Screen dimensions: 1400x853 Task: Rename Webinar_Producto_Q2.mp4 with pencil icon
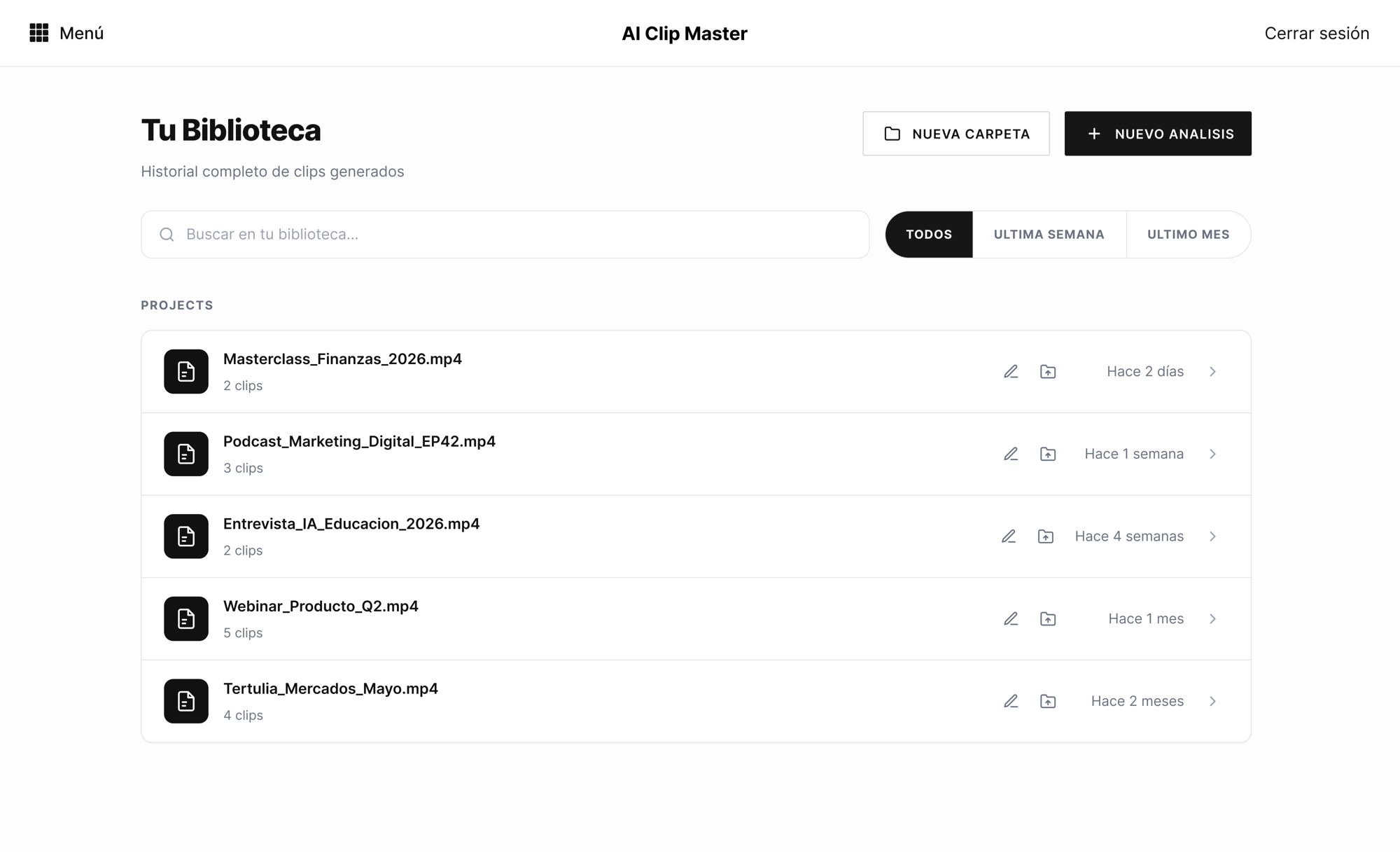coord(1011,619)
